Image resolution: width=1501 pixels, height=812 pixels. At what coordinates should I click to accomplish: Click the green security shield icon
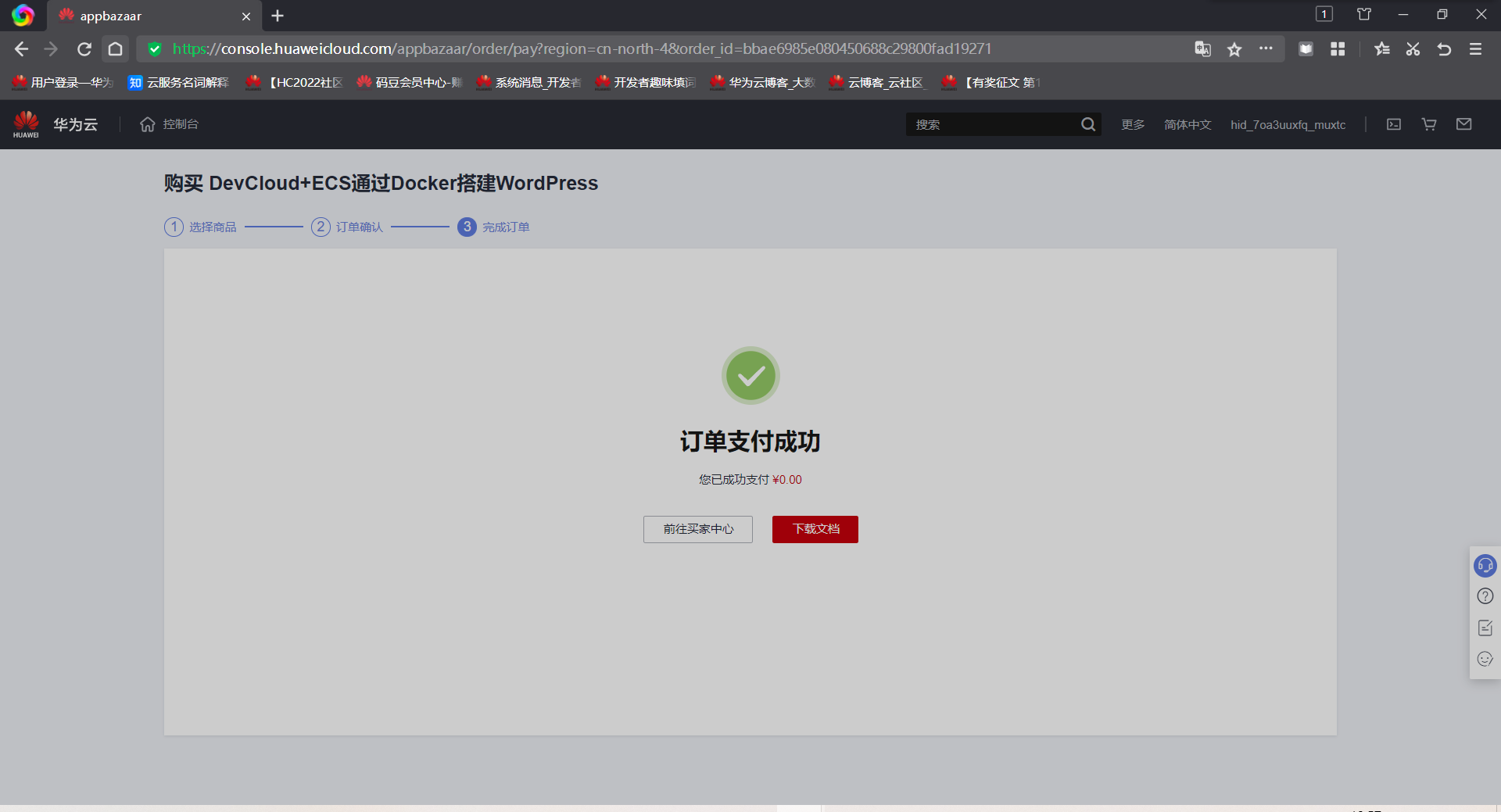(x=155, y=49)
